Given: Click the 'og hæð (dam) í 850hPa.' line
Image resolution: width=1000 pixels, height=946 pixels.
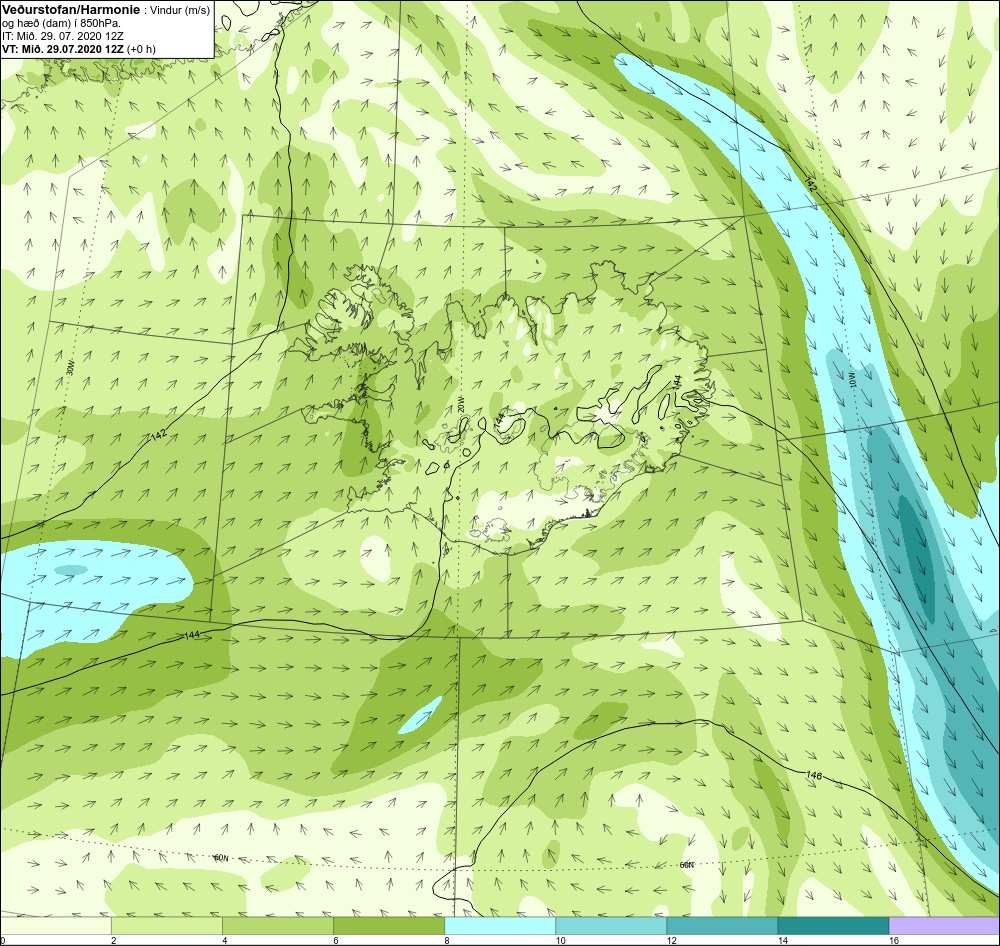Looking at the screenshot, I should click(x=61, y=24).
